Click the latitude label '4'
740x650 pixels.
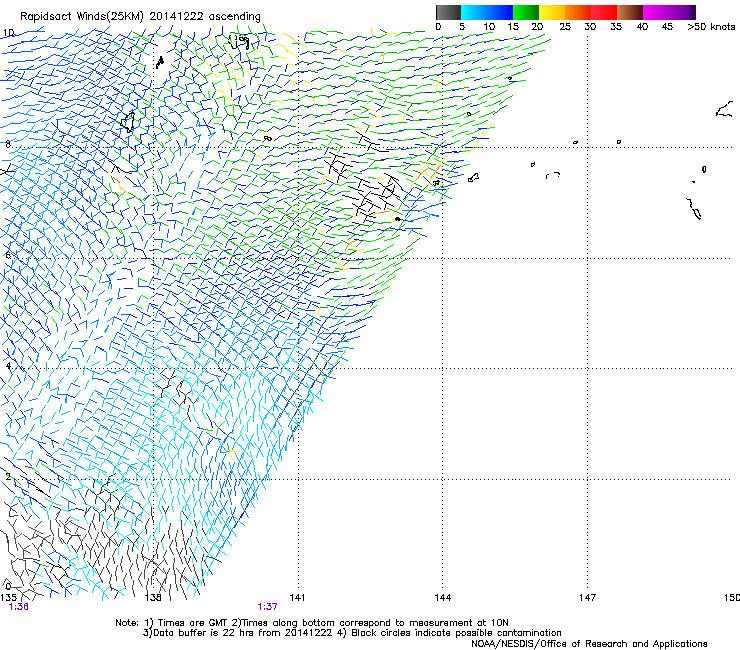[x=8, y=366]
